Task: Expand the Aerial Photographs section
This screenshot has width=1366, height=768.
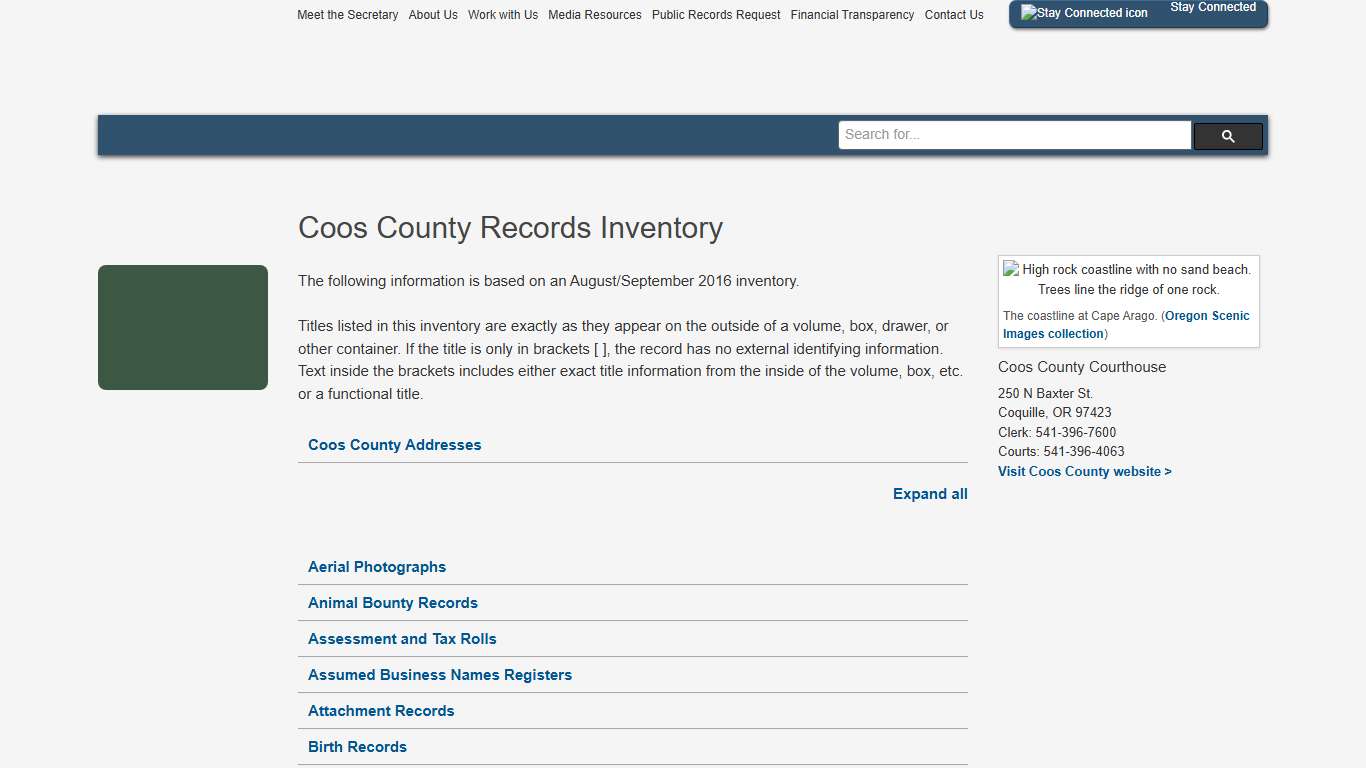Action: (x=377, y=567)
